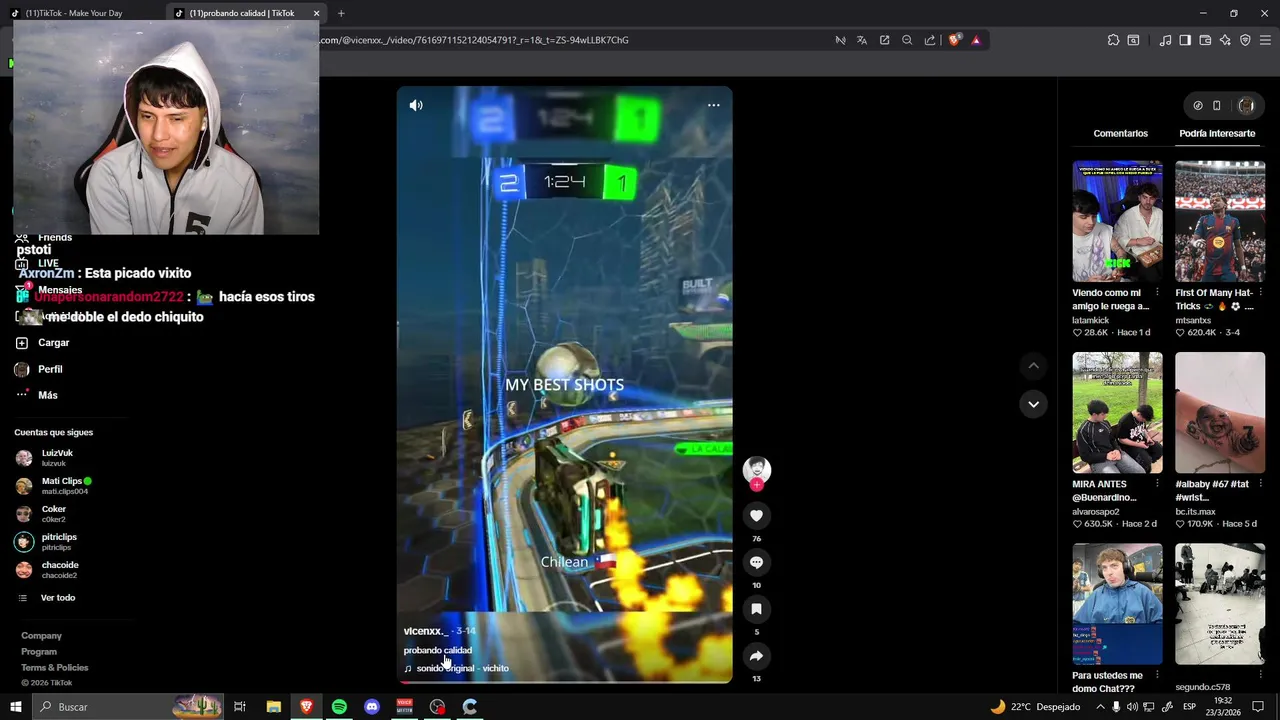Open the 'First Of Many Hat-Tricks' video thumbnail

(1220, 221)
